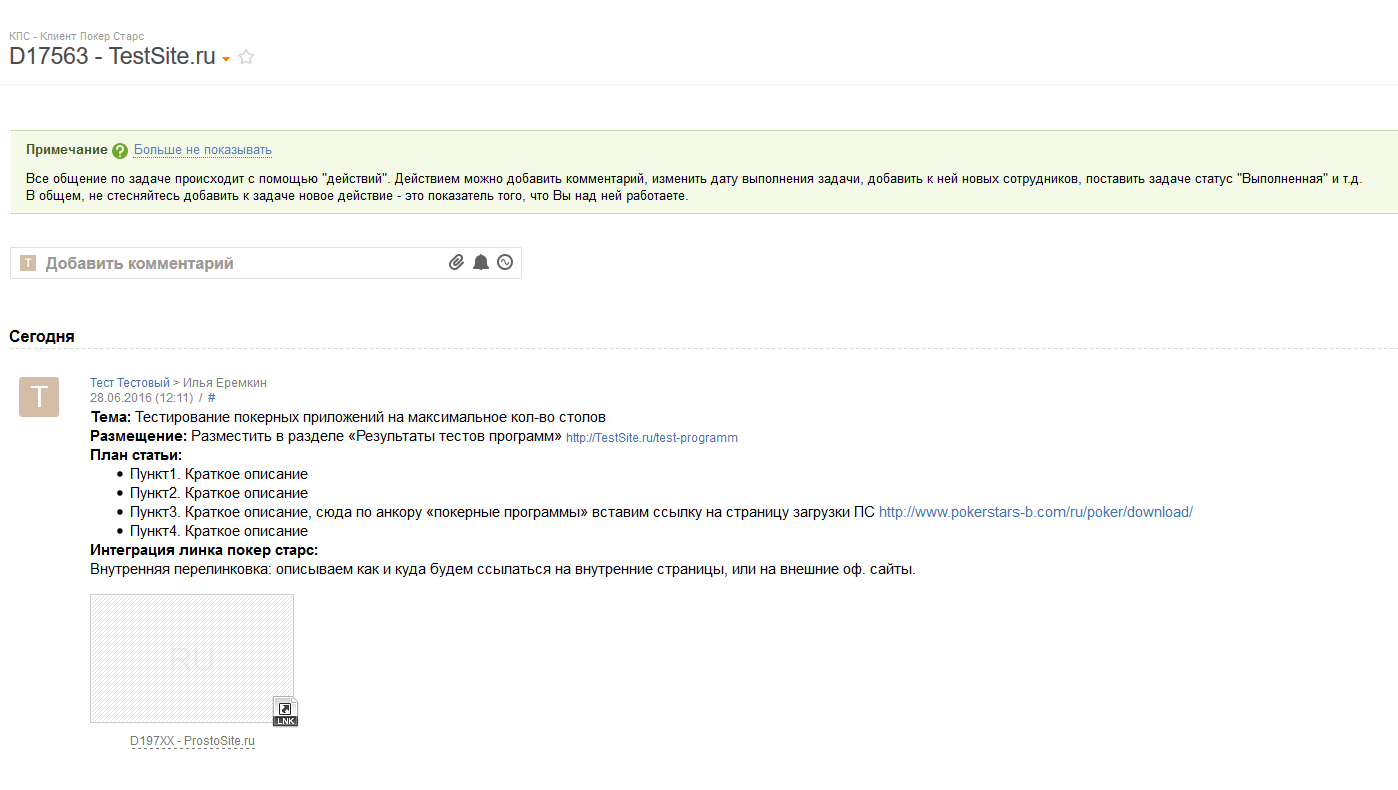
Task: Click the round wave status icon
Action: tap(505, 263)
